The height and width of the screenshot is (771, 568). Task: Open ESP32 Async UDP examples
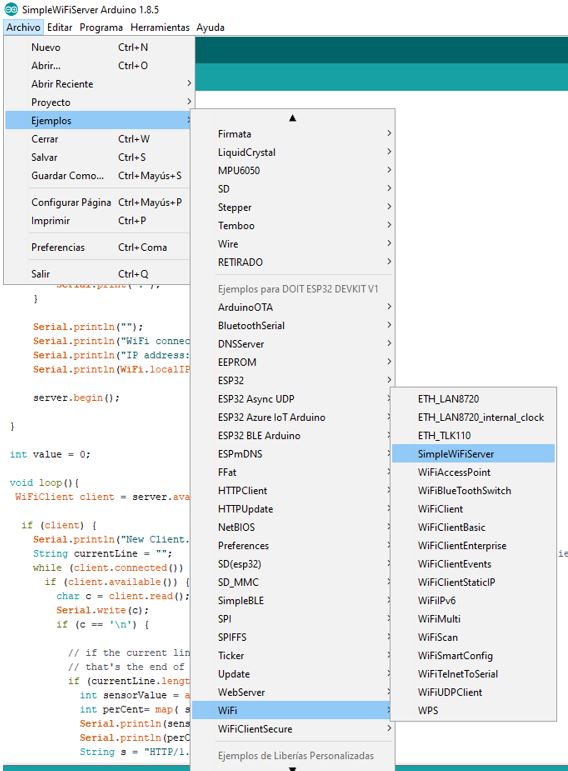pyautogui.click(x=293, y=399)
